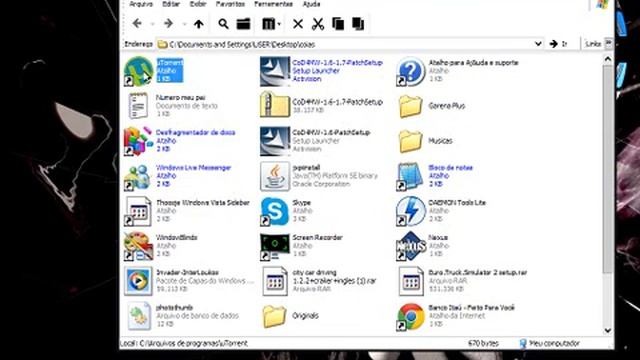Select the Invader-Inter.suites theme pack icon

point(138,281)
